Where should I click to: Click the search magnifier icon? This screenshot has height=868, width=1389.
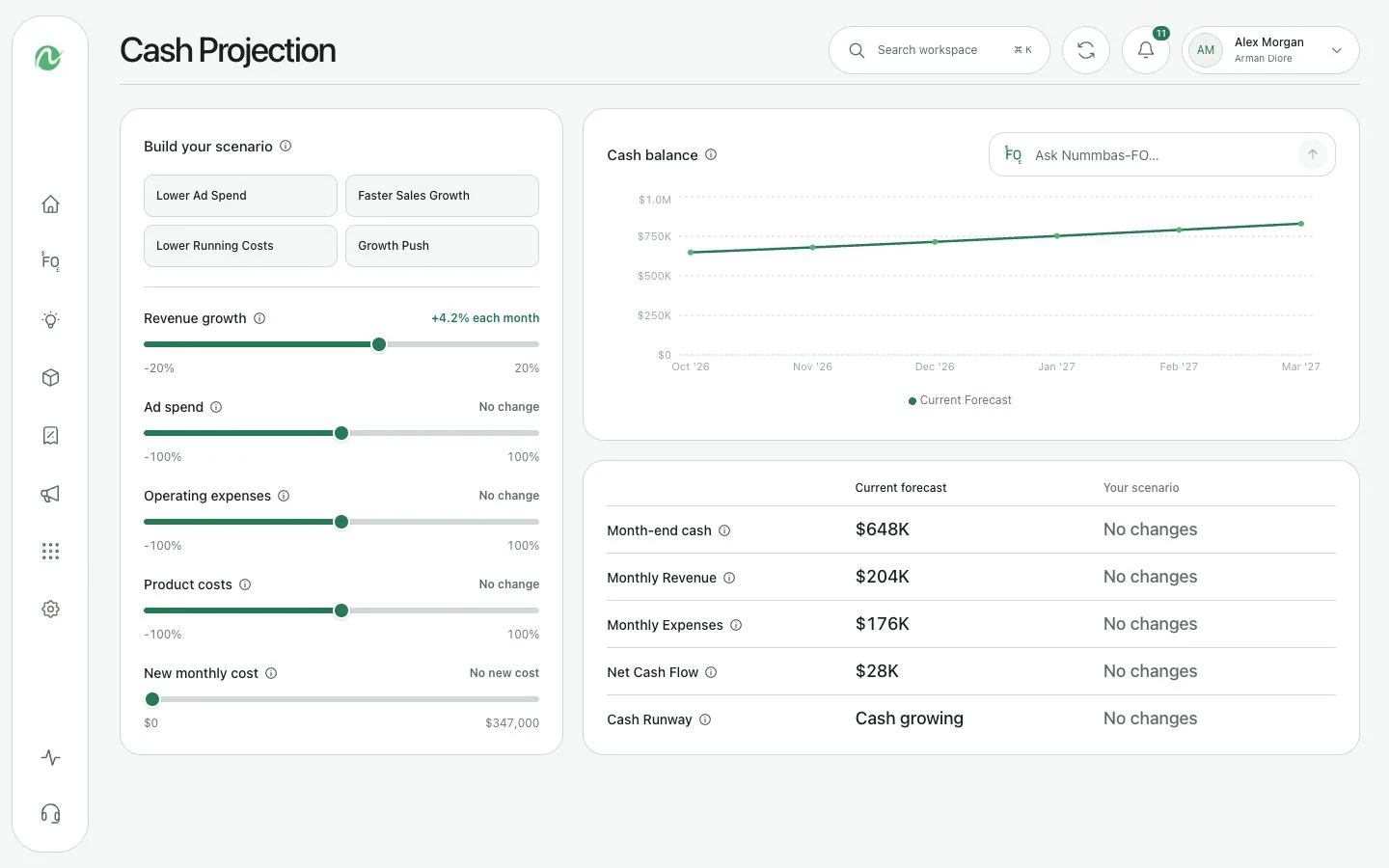click(x=857, y=50)
